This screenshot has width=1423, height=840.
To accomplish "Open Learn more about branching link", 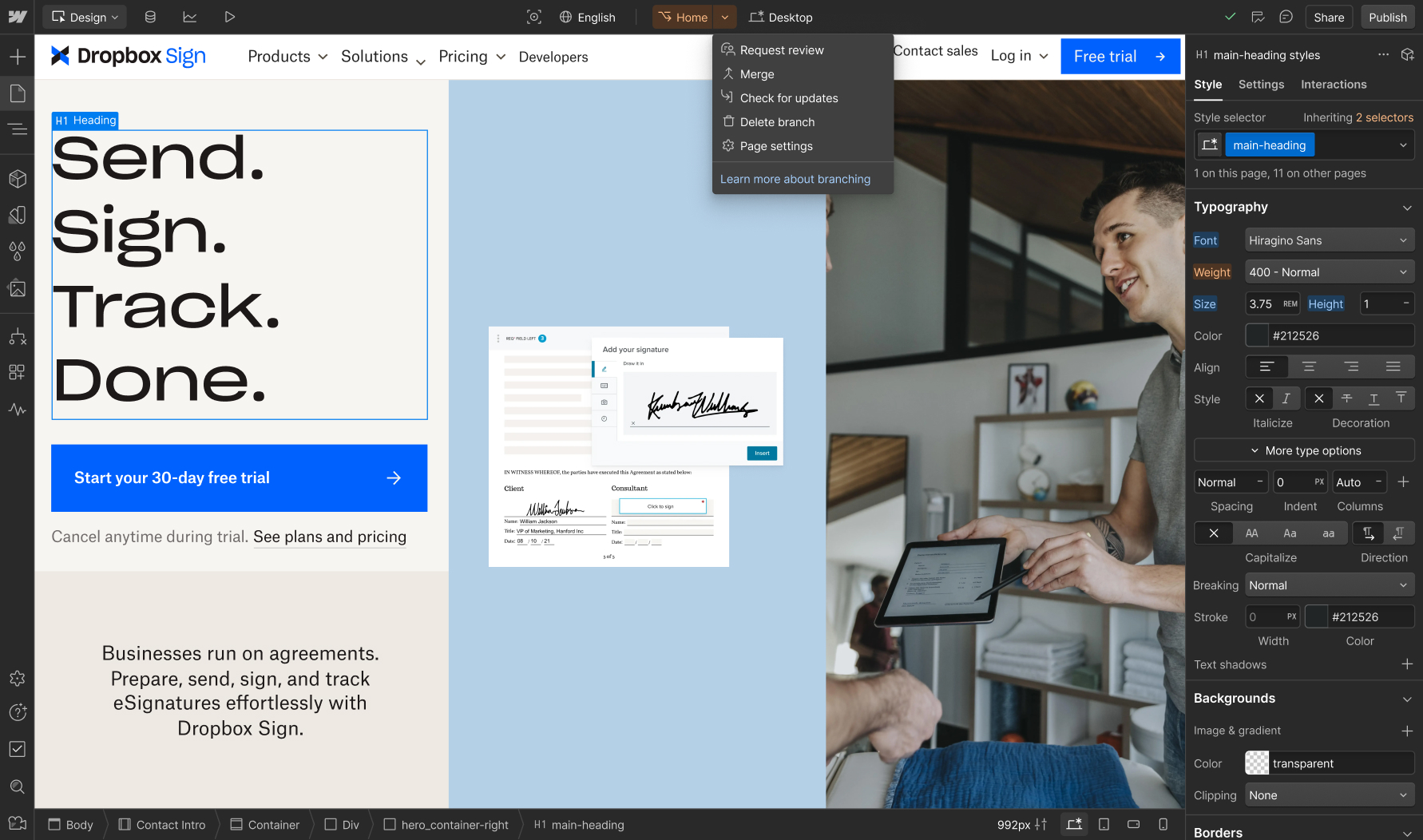I will click(795, 179).
